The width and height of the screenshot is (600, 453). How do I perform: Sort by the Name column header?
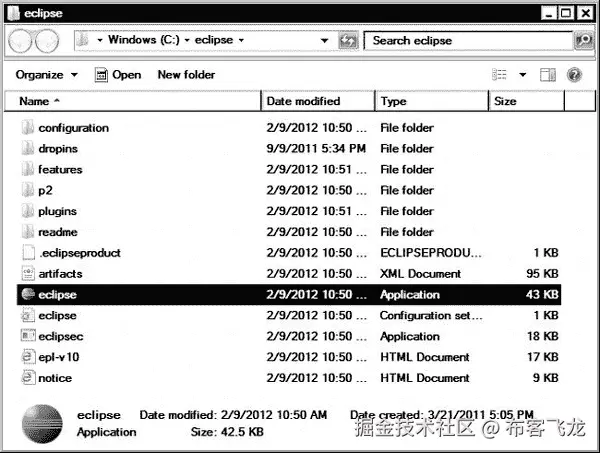click(133, 101)
